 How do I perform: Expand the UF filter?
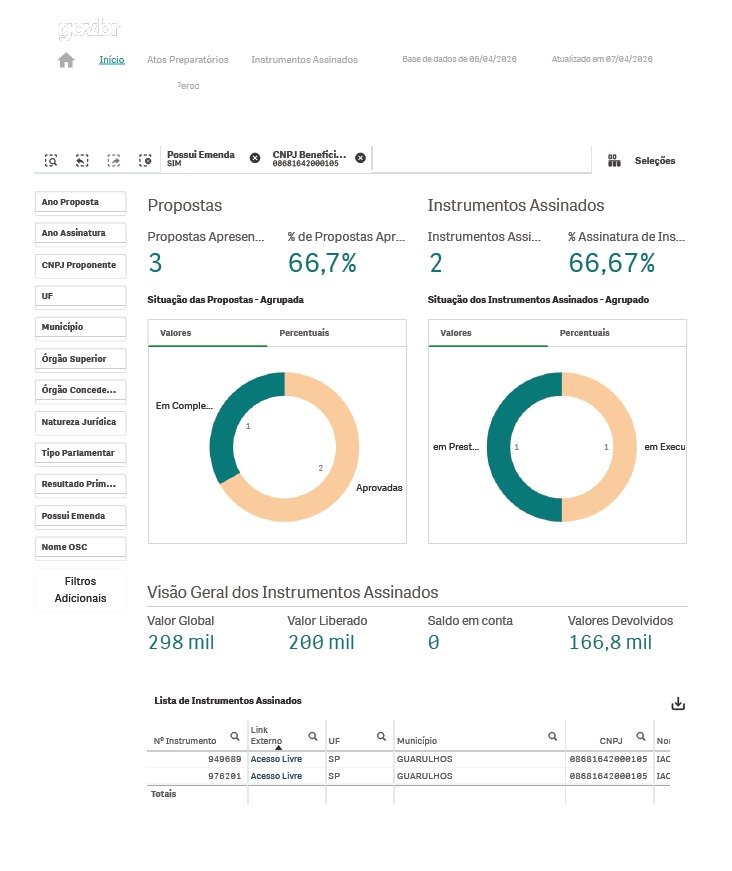tap(80, 296)
